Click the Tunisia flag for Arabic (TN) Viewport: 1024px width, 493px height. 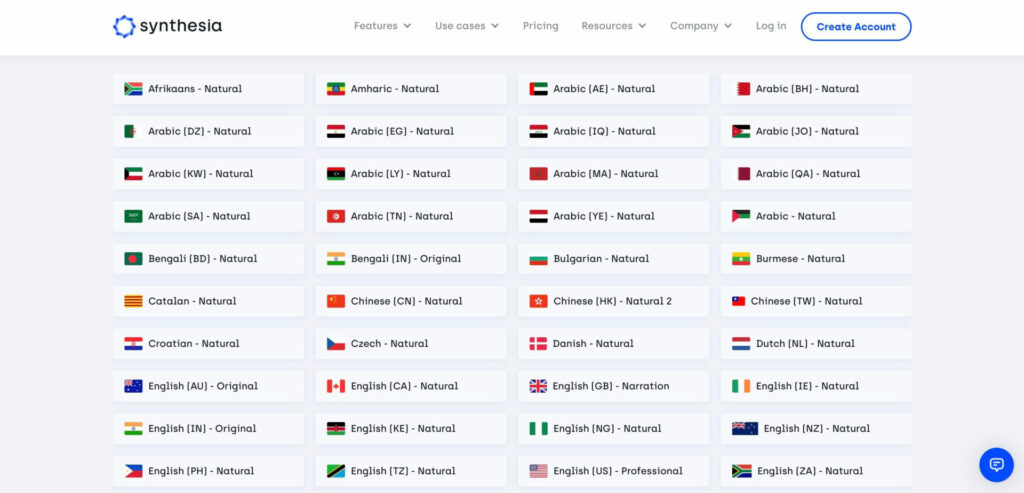point(336,216)
